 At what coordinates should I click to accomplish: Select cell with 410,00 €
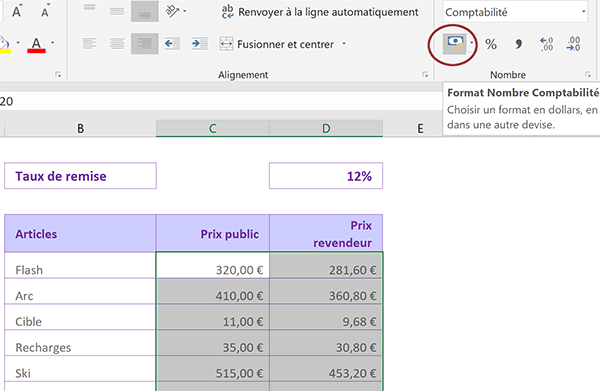tap(213, 292)
